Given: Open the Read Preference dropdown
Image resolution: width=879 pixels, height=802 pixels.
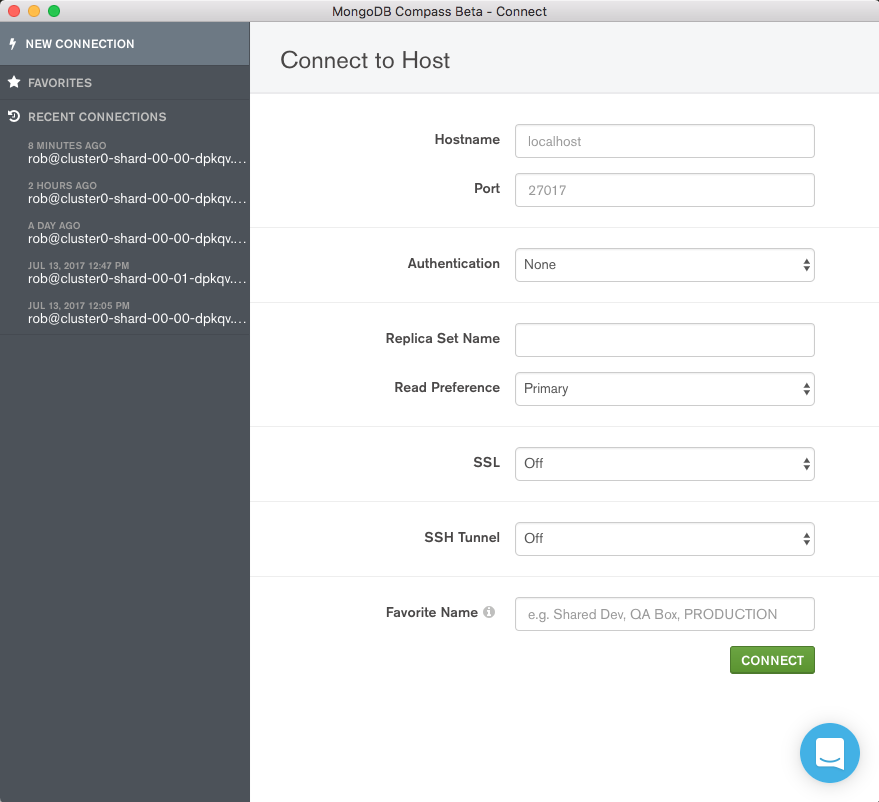Looking at the screenshot, I should pos(664,389).
